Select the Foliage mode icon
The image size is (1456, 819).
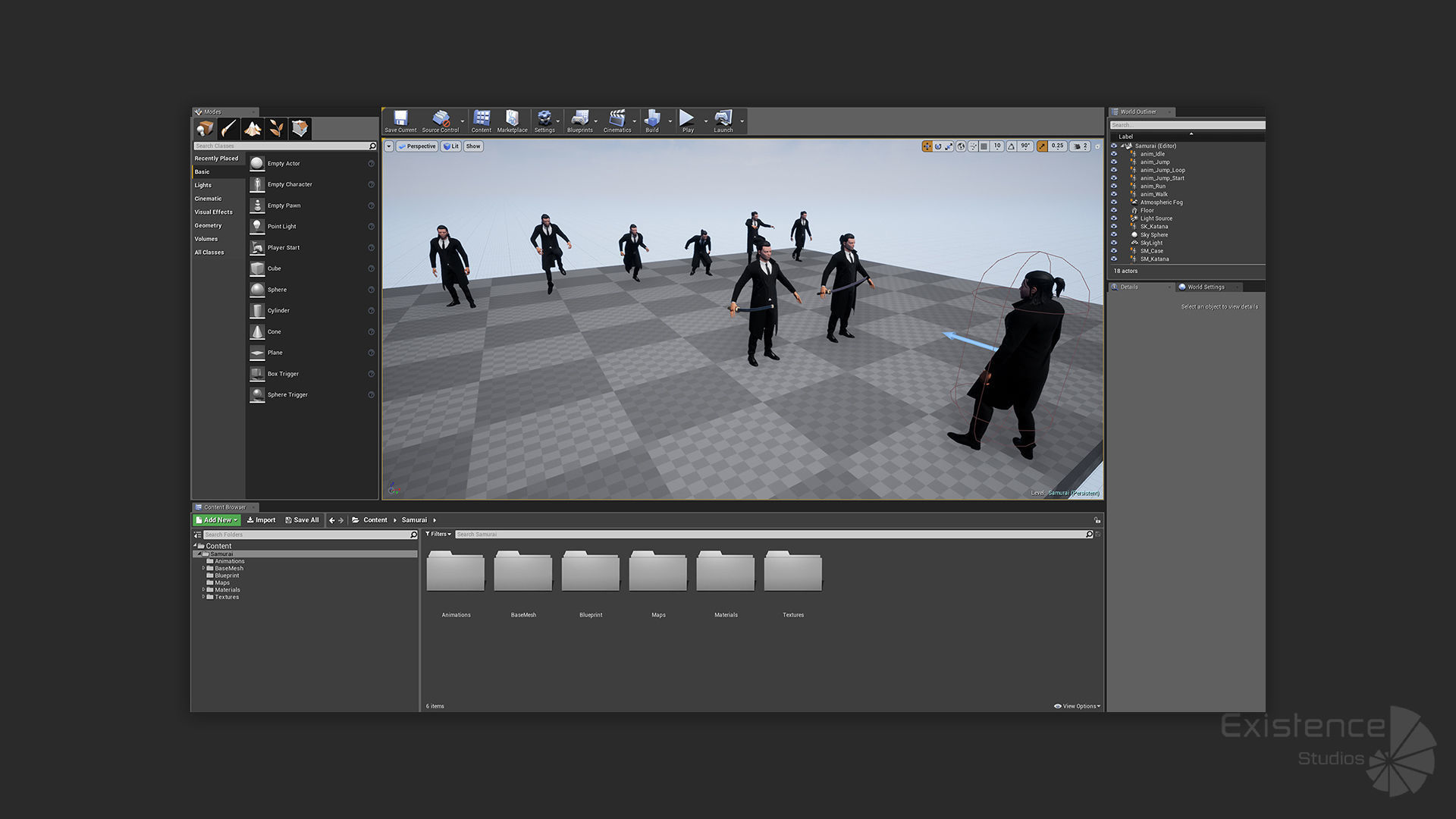click(276, 129)
